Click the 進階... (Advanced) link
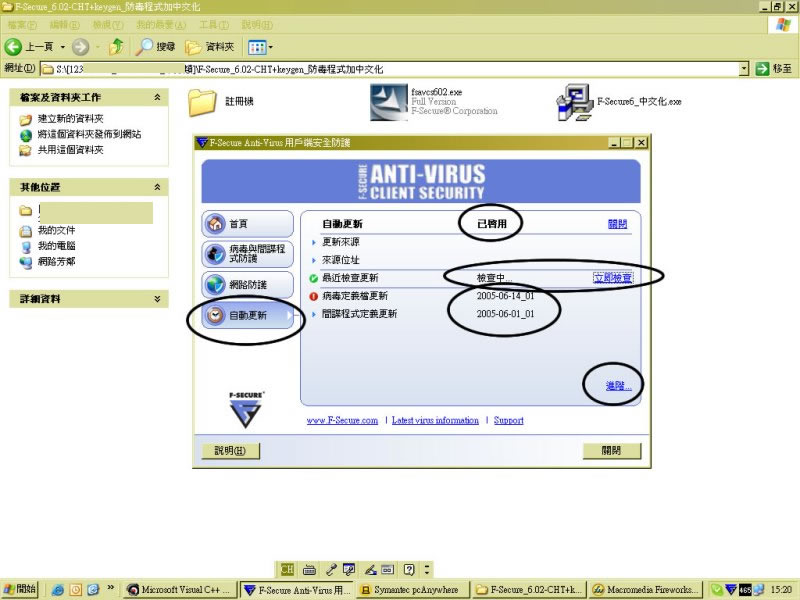The image size is (800, 600). coord(618,386)
